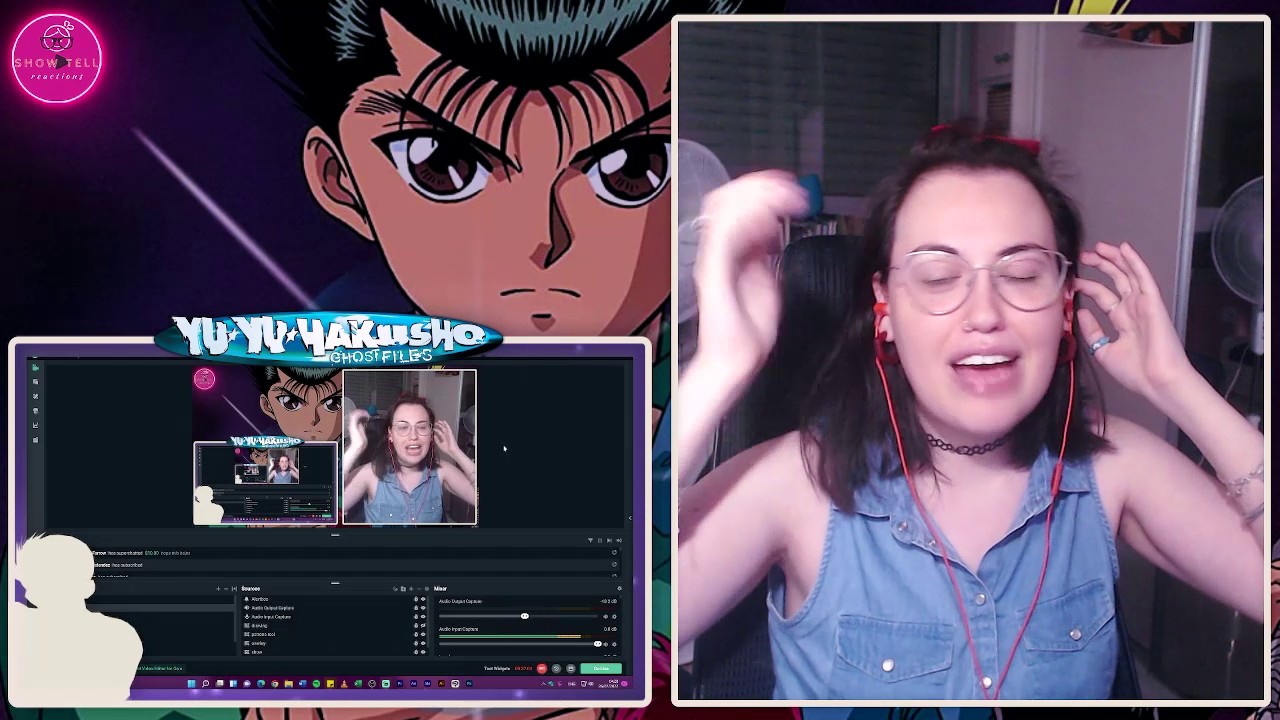This screenshot has width=1280, height=720.
Task: Click the red recording indicator button
Action: click(x=542, y=668)
